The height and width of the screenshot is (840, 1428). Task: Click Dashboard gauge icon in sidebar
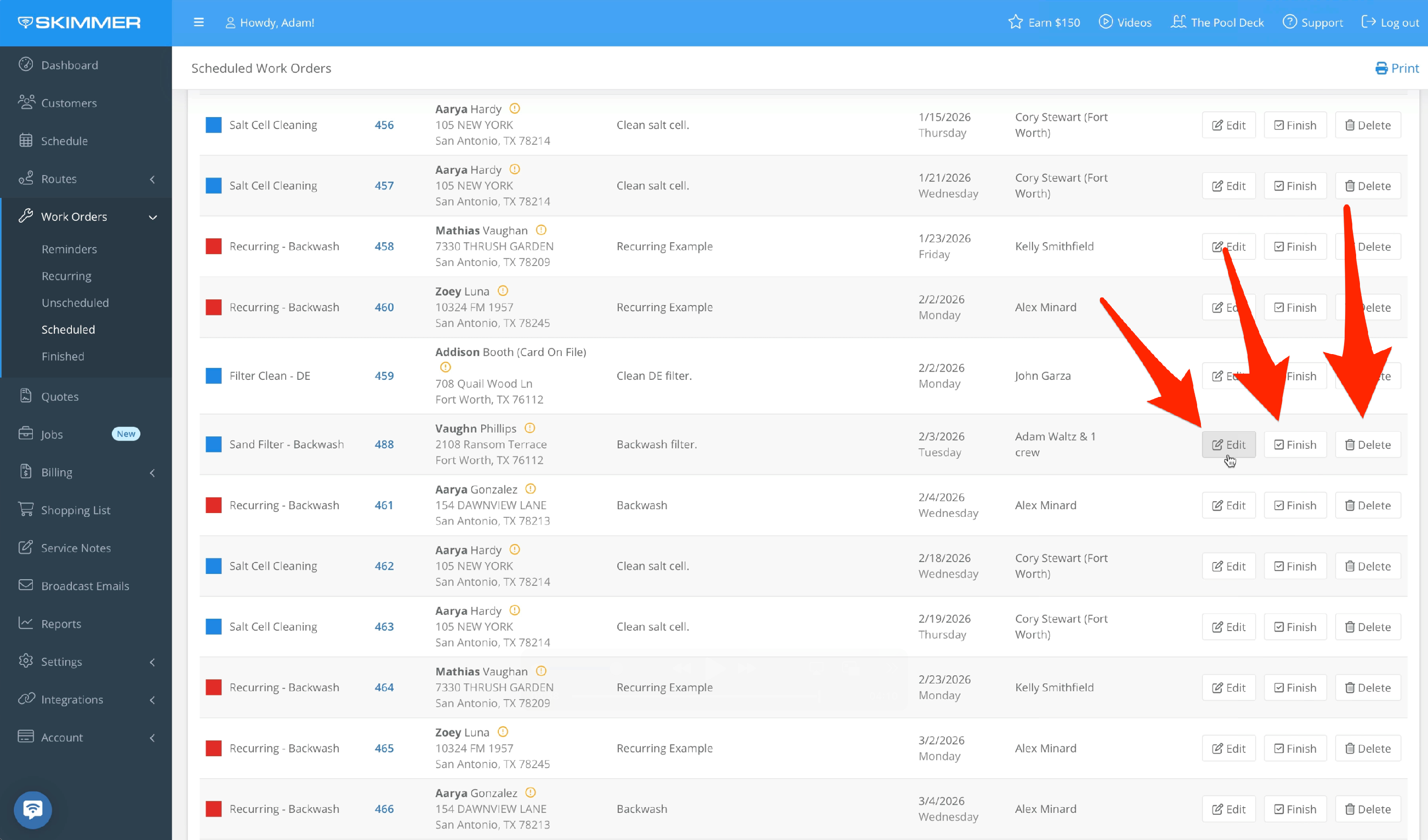point(26,65)
